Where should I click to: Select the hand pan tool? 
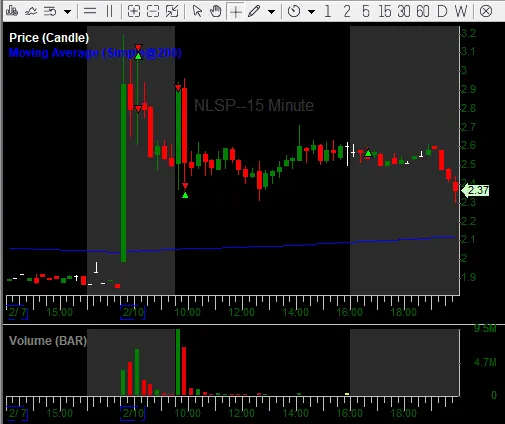pos(216,11)
